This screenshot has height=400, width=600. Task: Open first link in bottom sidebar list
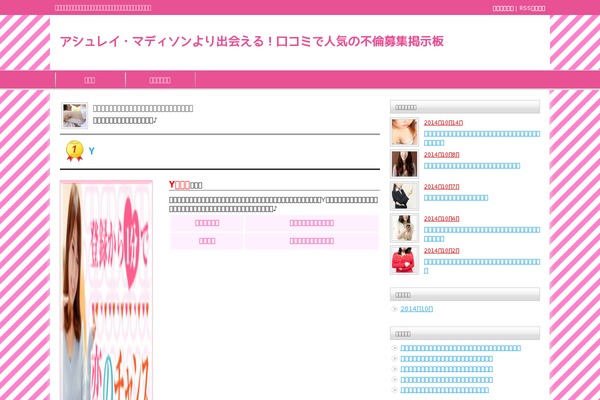tap(460, 348)
